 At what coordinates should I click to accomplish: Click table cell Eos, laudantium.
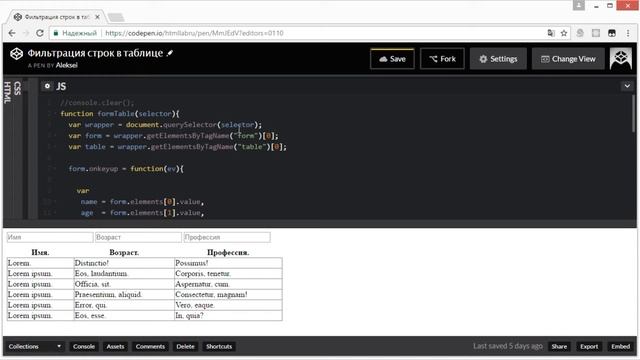(x=124, y=273)
